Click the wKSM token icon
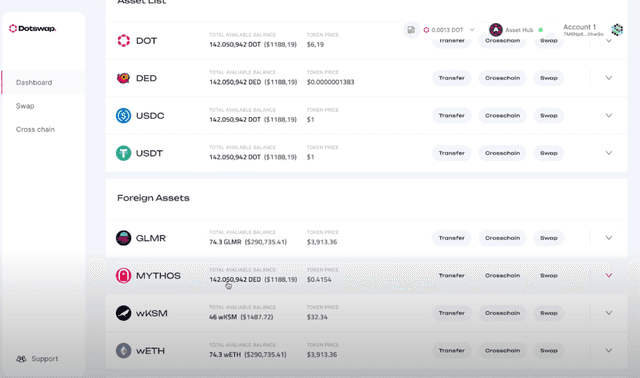The height and width of the screenshot is (378, 640). click(x=123, y=313)
